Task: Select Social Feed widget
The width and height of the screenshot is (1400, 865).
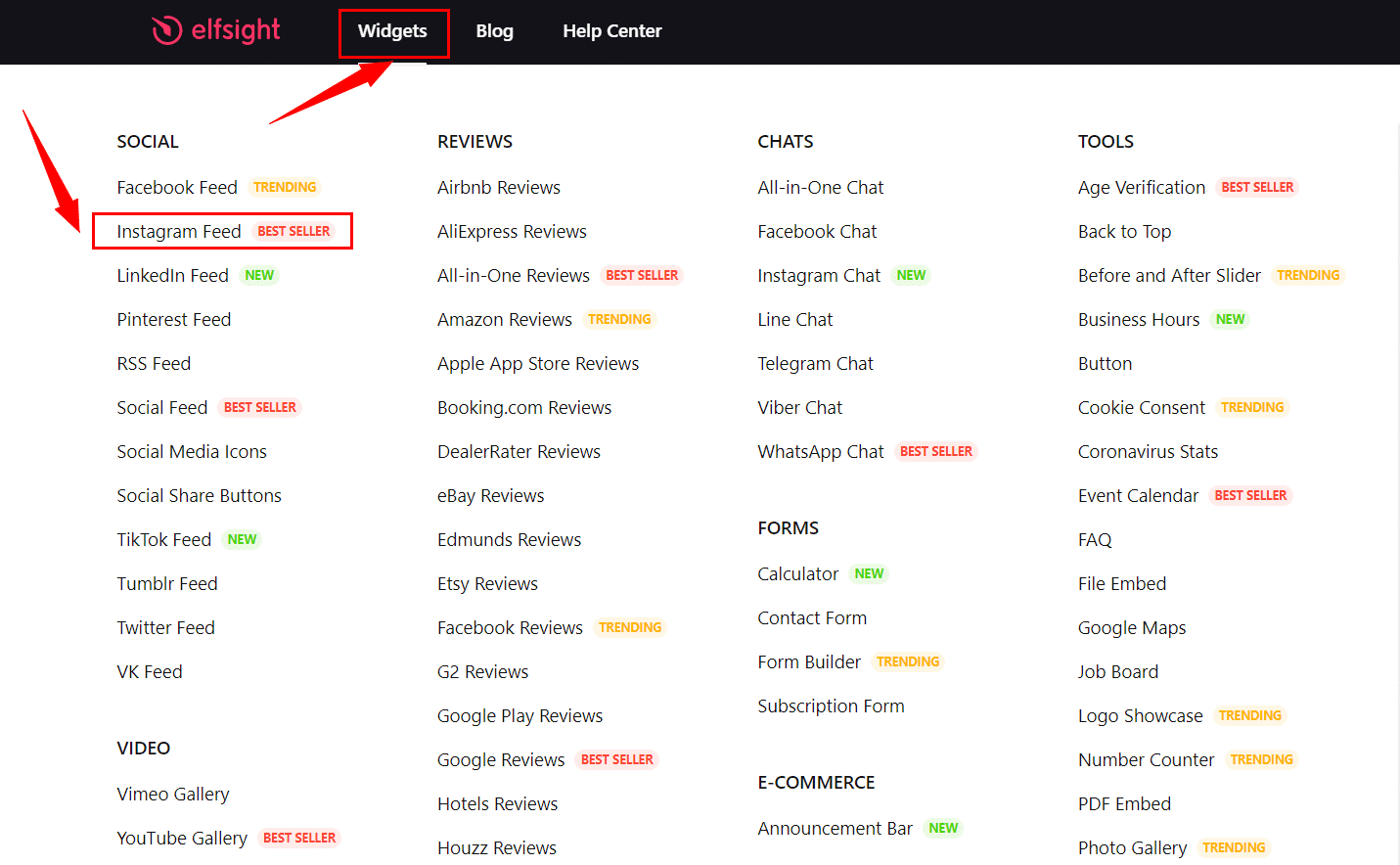Action: 162,407
